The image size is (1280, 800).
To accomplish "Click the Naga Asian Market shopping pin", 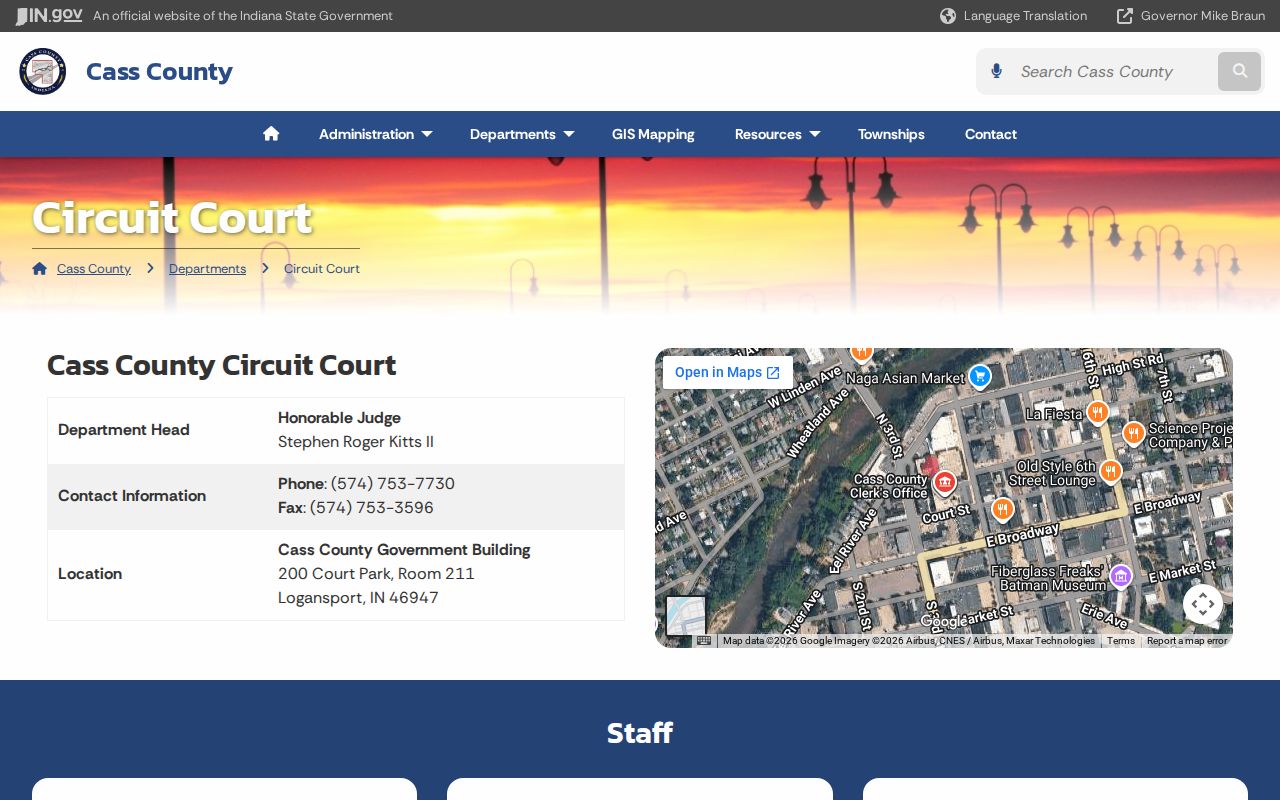I will coord(980,376).
